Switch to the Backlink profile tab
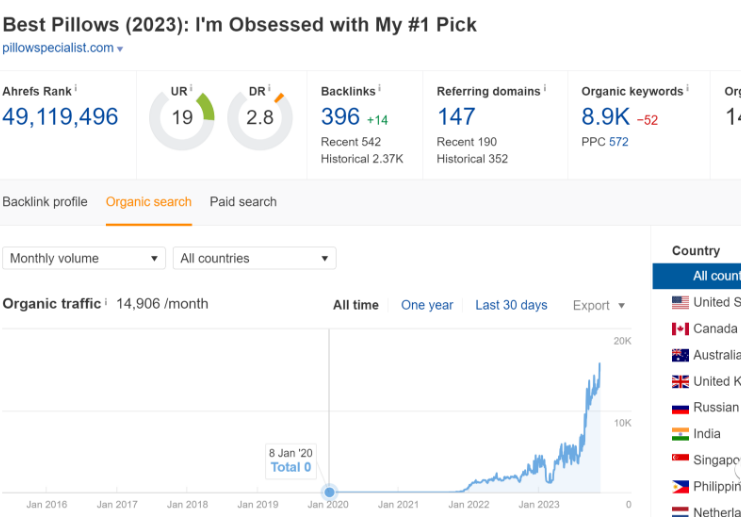 pos(45,202)
